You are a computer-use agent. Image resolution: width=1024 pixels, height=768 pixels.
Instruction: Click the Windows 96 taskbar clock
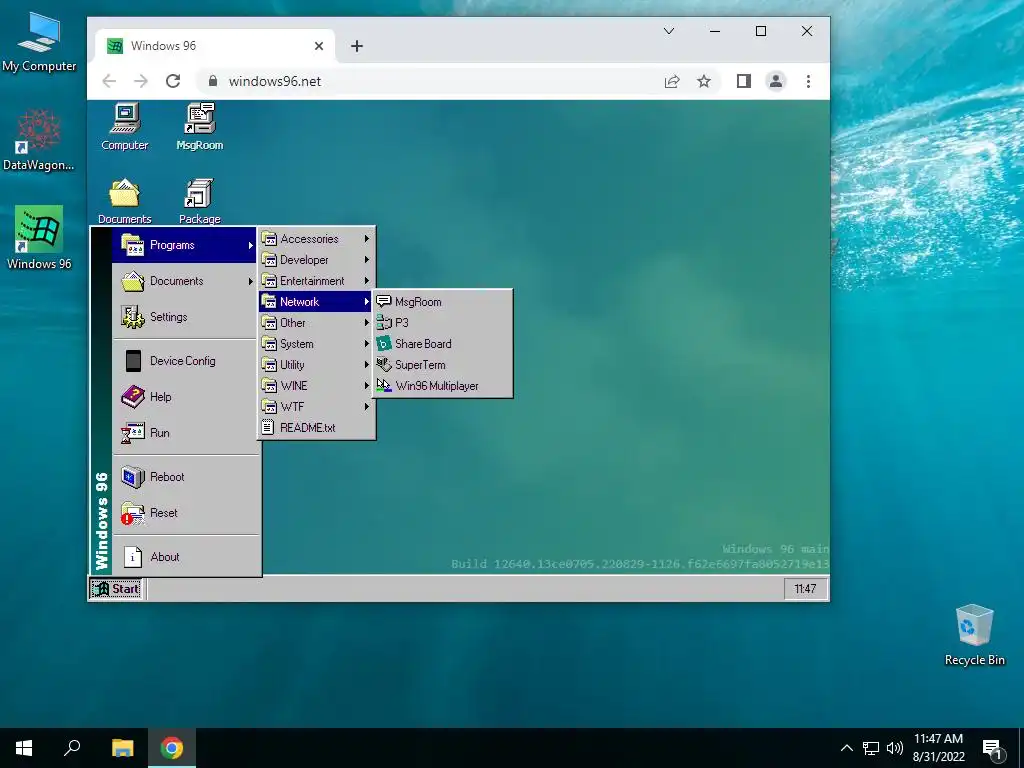[805, 588]
